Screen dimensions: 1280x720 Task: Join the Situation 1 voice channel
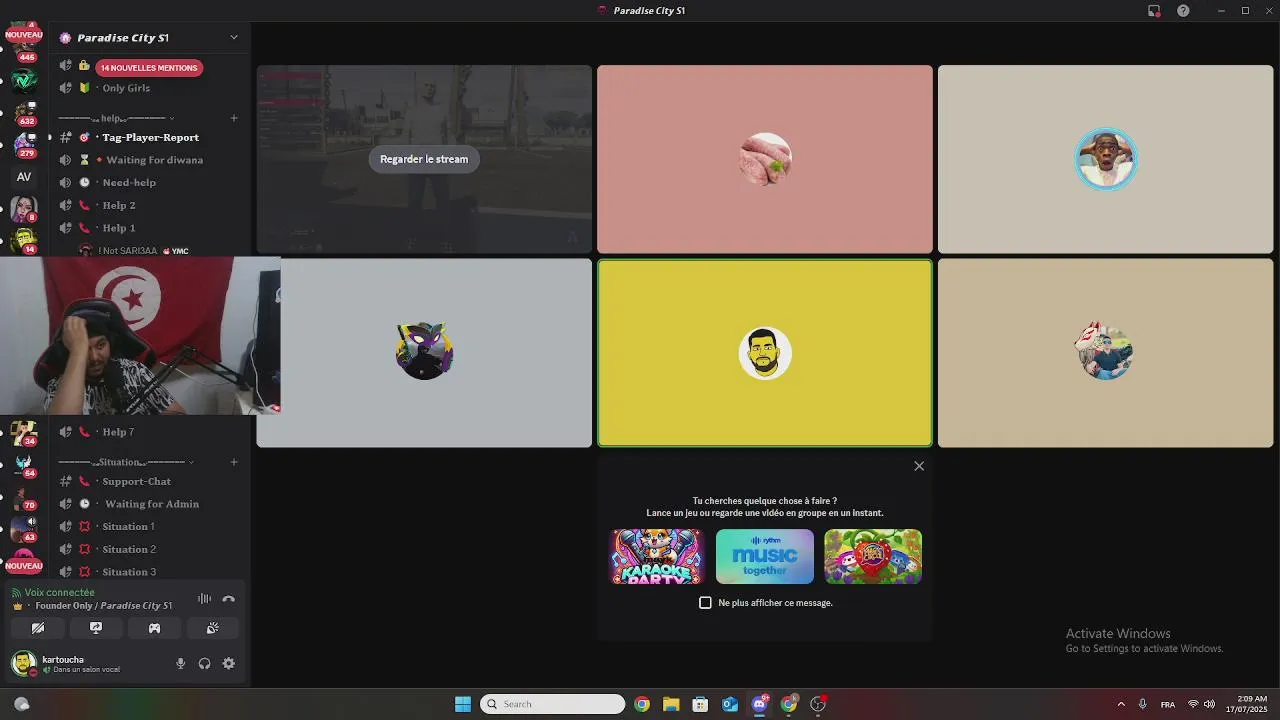(149, 526)
